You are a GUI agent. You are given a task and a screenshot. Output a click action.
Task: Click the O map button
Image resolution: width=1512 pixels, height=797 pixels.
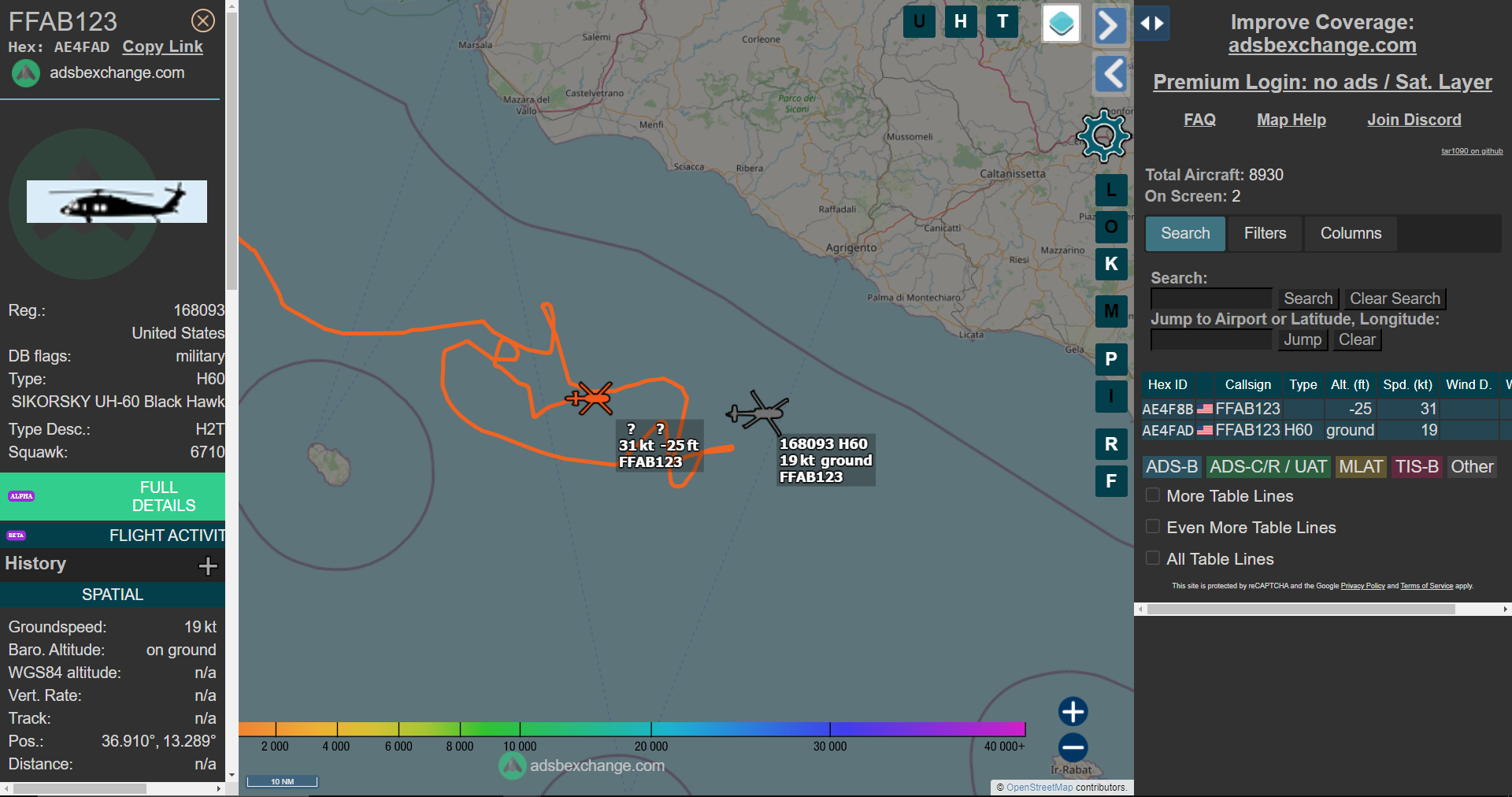(x=1111, y=227)
